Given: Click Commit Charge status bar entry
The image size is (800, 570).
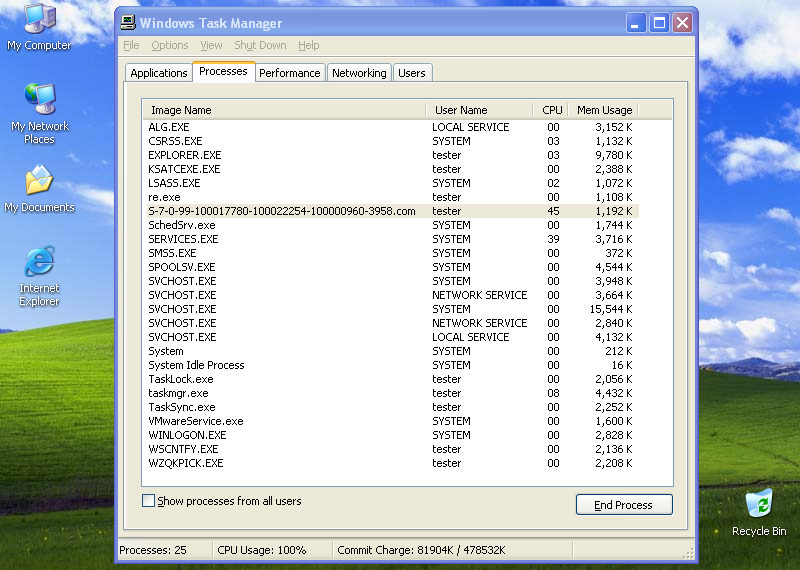Looking at the screenshot, I should (421, 550).
